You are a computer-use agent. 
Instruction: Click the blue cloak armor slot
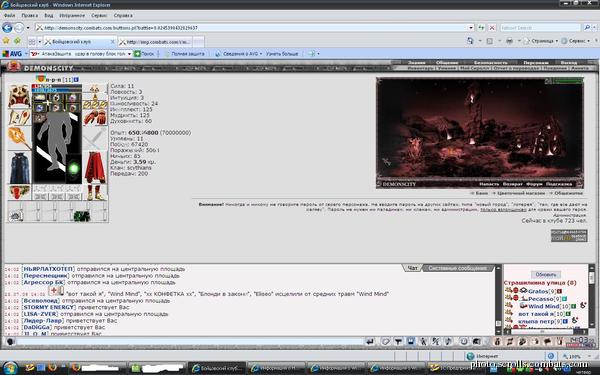pyautogui.click(x=19, y=168)
